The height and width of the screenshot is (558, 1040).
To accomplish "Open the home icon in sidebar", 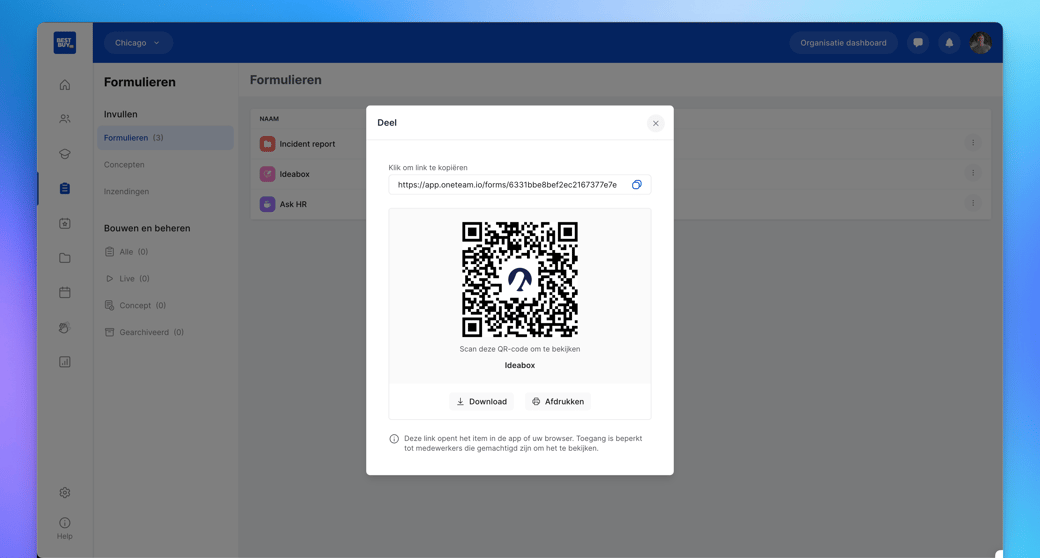I will 64,85.
